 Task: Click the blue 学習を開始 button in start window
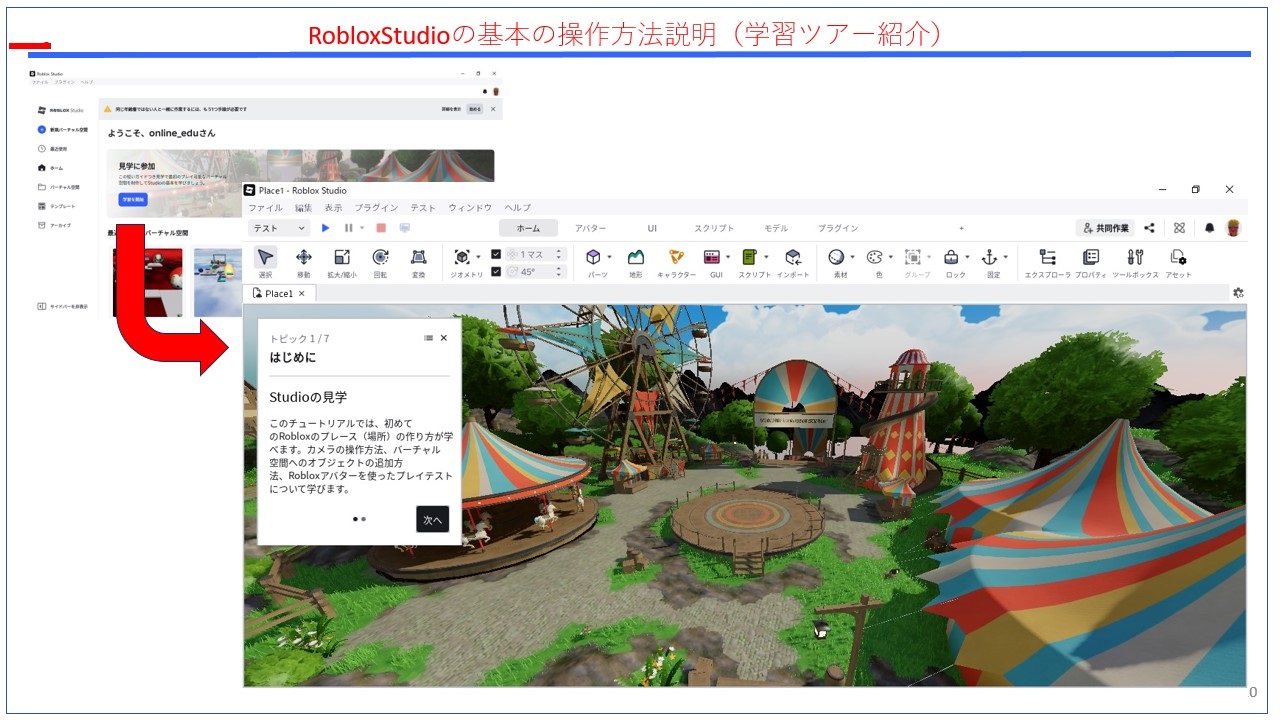click(133, 200)
